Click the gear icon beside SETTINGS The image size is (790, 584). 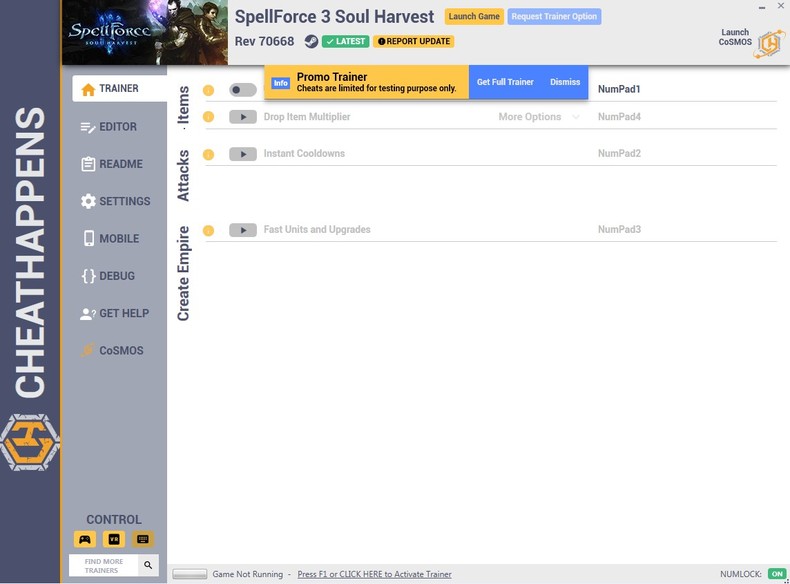tap(88, 201)
